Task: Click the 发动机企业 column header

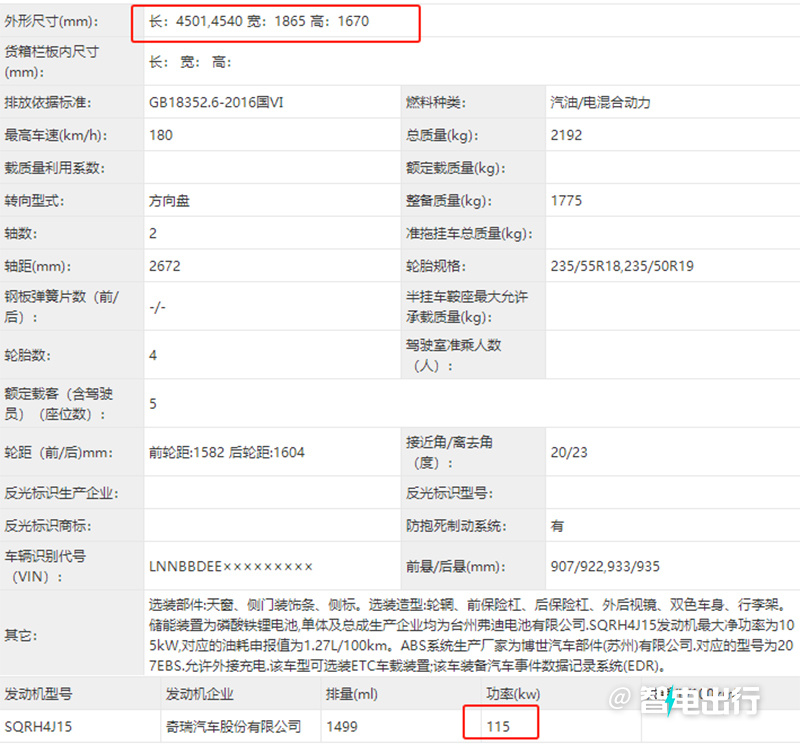Action: pos(199,694)
